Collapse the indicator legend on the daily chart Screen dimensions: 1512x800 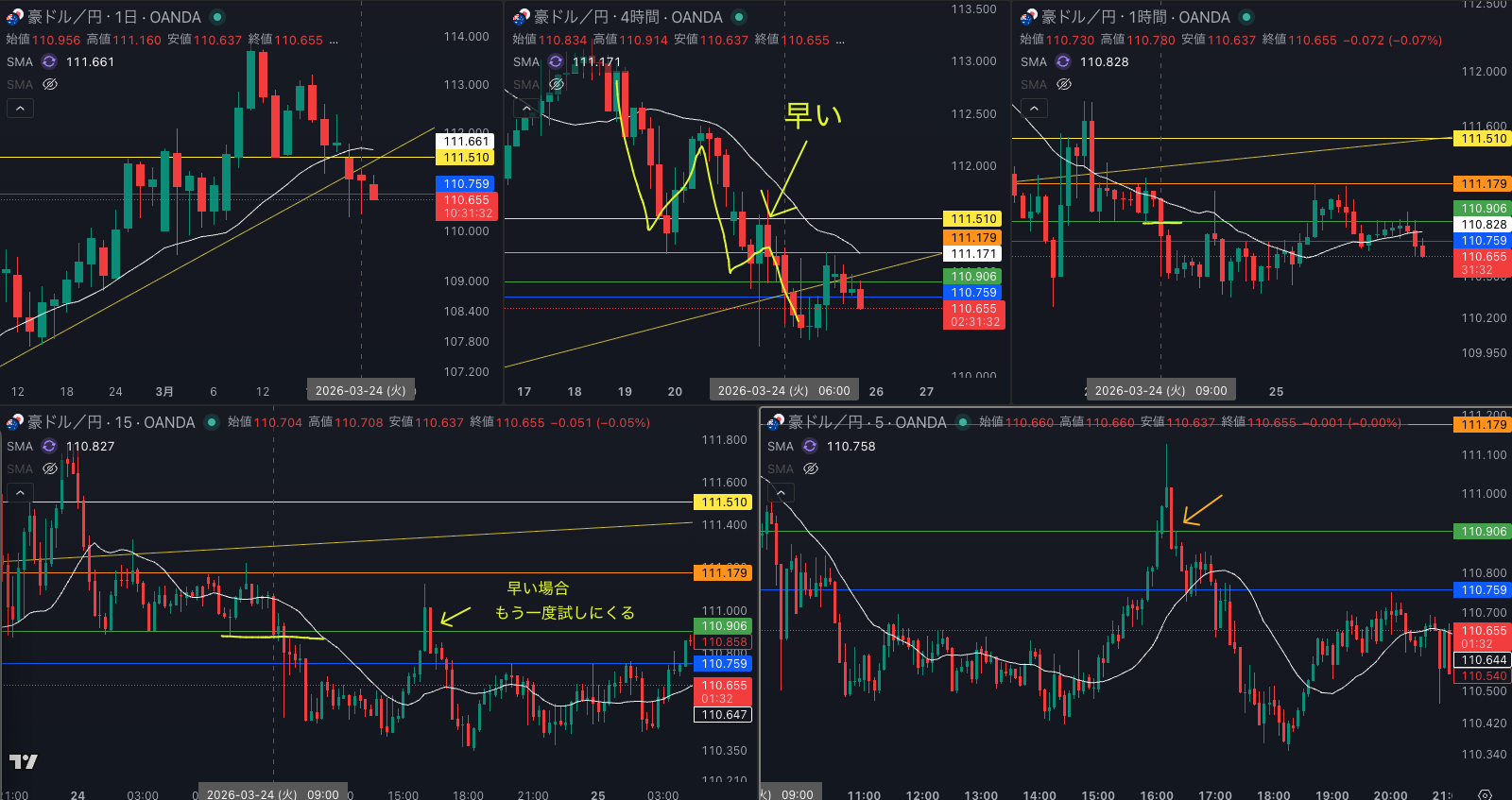pyautogui.click(x=20, y=109)
